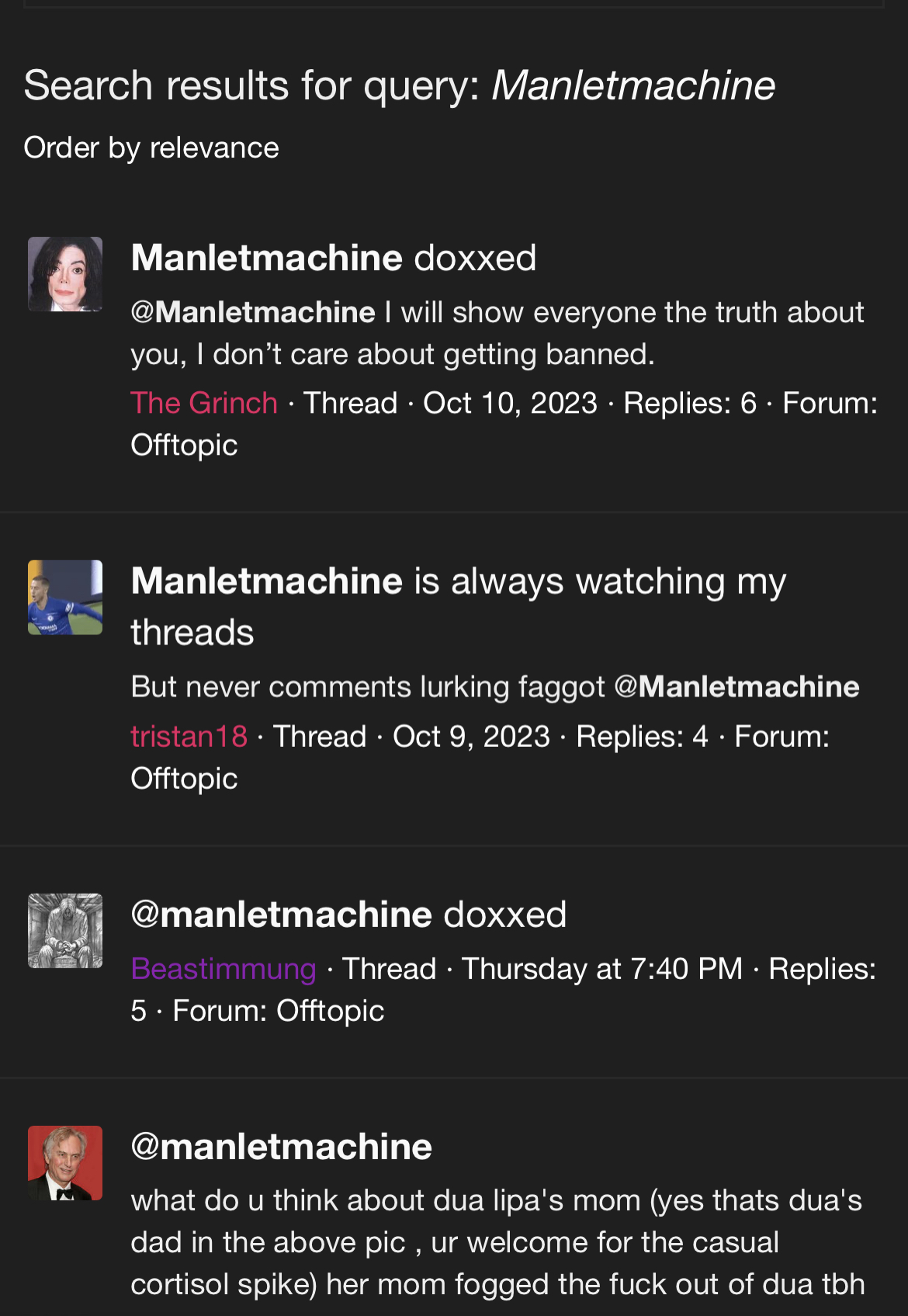908x1316 pixels.
Task: Click @Manletmachine mention in tristan18's snippet
Action: pos(736,686)
